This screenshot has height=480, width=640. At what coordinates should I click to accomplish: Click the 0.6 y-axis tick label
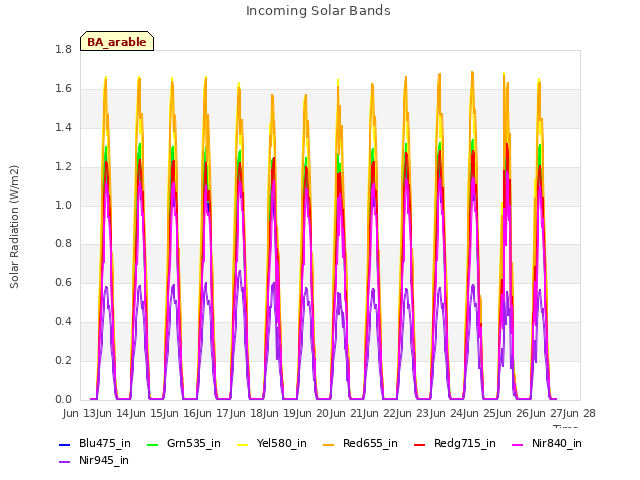point(63,282)
